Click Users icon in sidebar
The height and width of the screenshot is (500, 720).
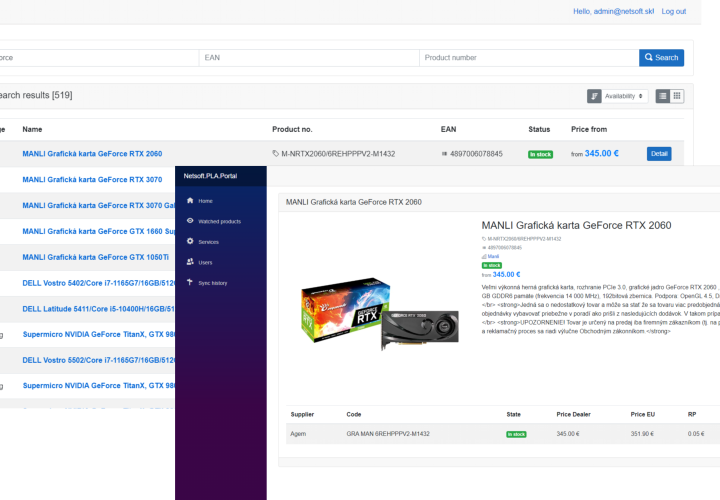[x=190, y=262]
